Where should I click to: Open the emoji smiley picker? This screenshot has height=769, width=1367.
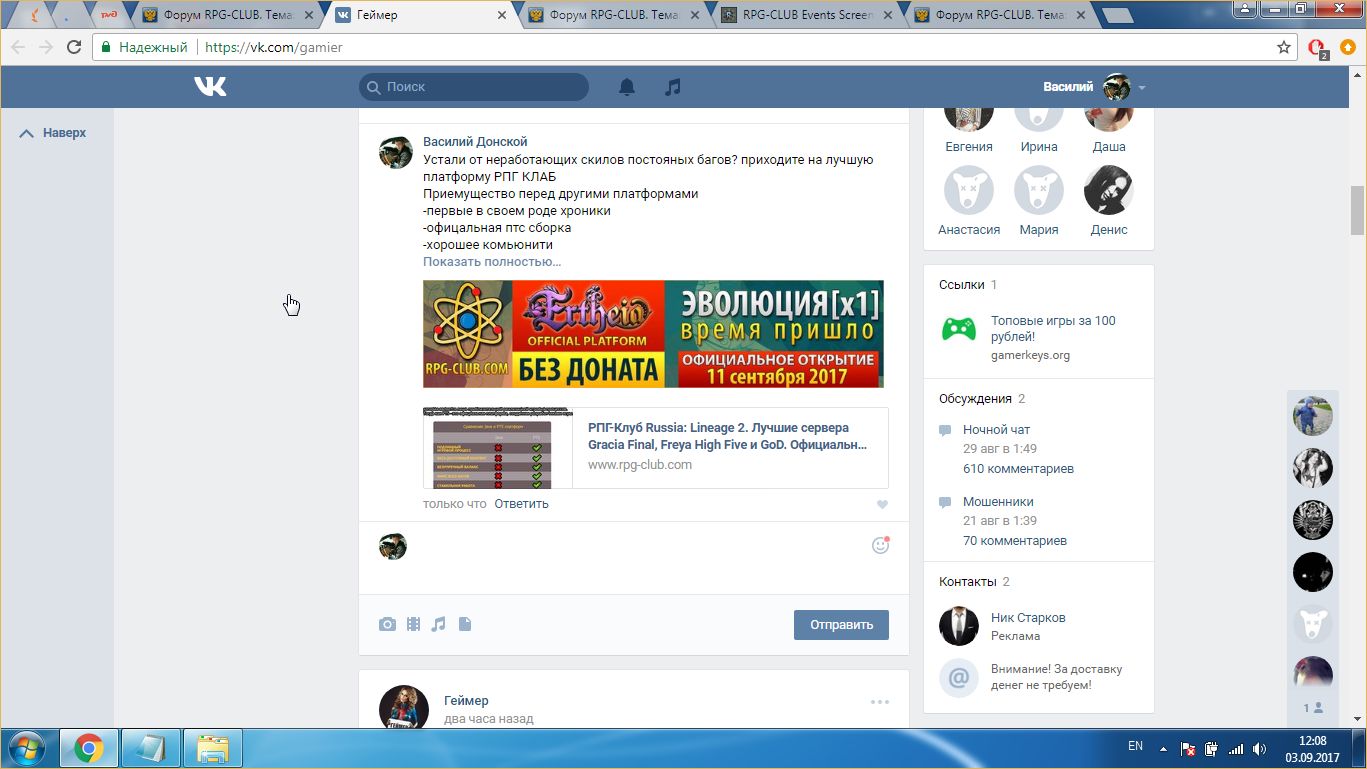pyautogui.click(x=880, y=545)
